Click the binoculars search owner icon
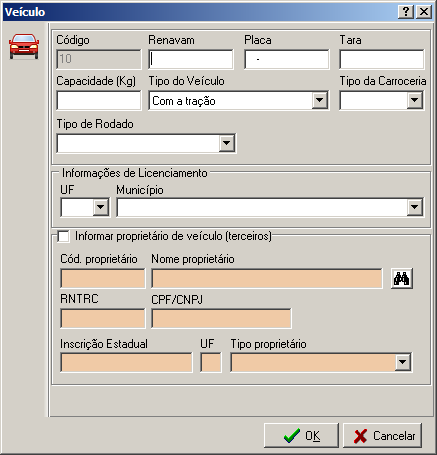 [402, 278]
